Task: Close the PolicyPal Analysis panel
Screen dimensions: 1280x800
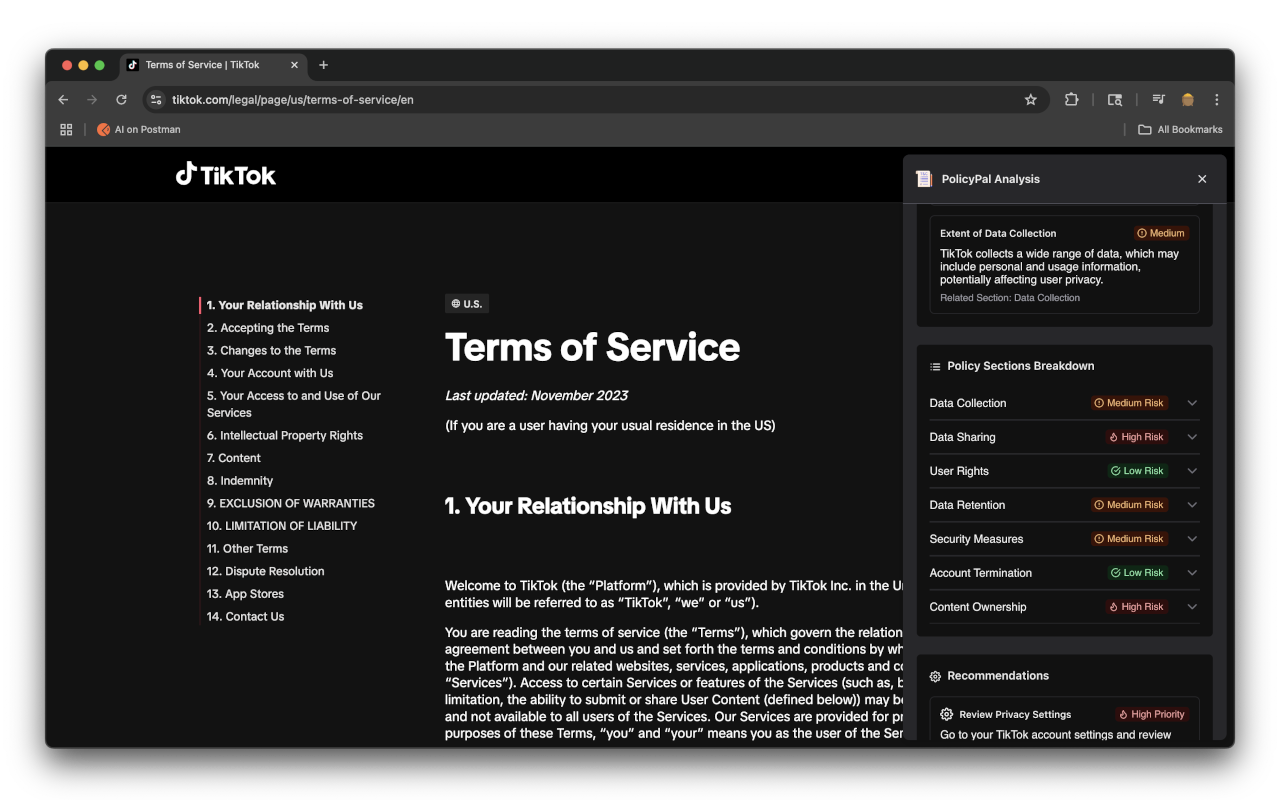Action: point(1202,179)
